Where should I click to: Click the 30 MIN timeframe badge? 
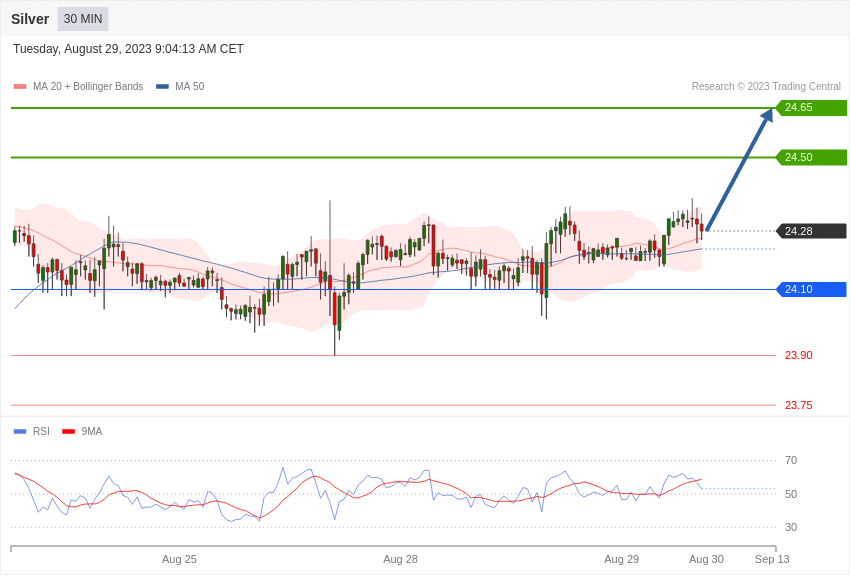tap(83, 19)
